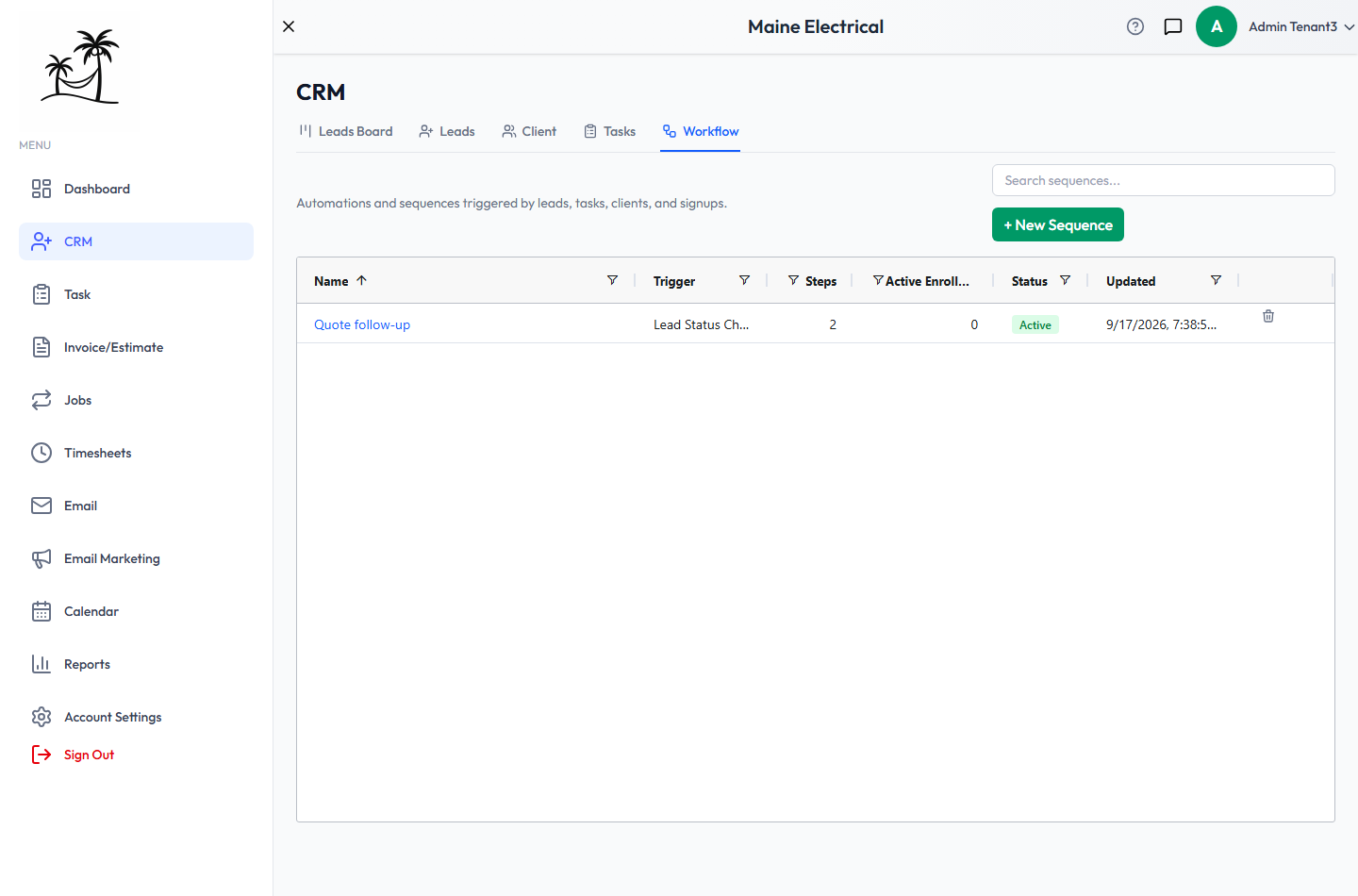Filter the Updated column
1358x896 pixels.
pos(1216,280)
